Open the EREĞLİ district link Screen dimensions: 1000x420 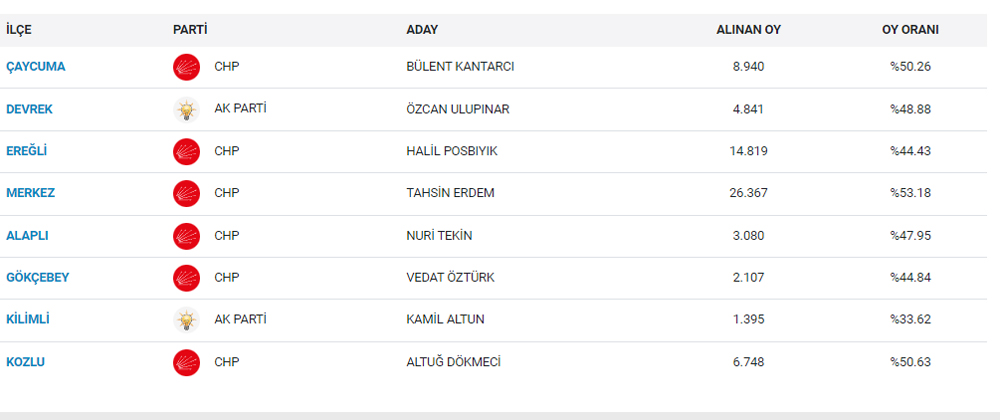click(x=27, y=152)
